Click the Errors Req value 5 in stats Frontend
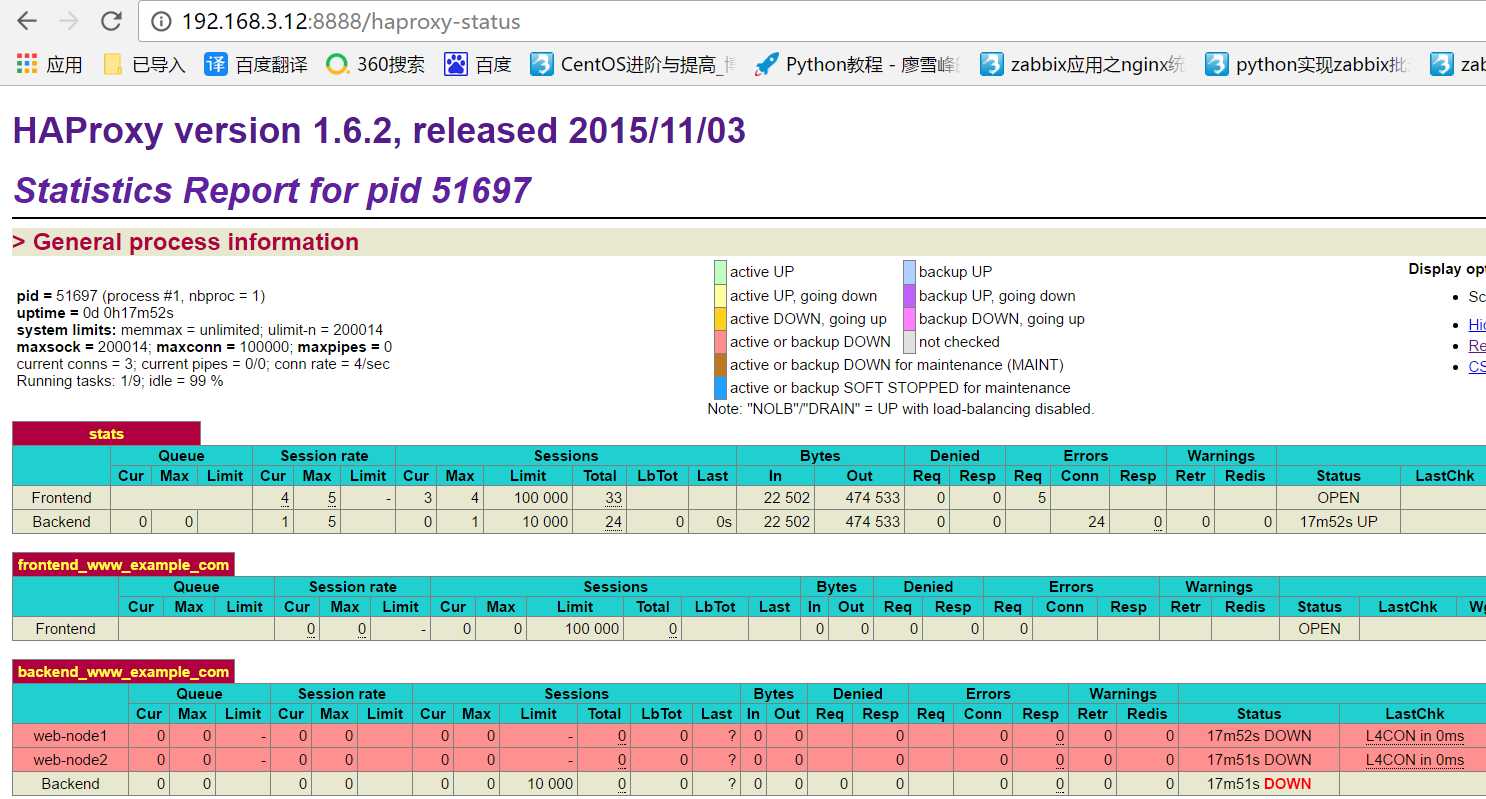Screen dimensions: 1486x799 coord(1041,498)
